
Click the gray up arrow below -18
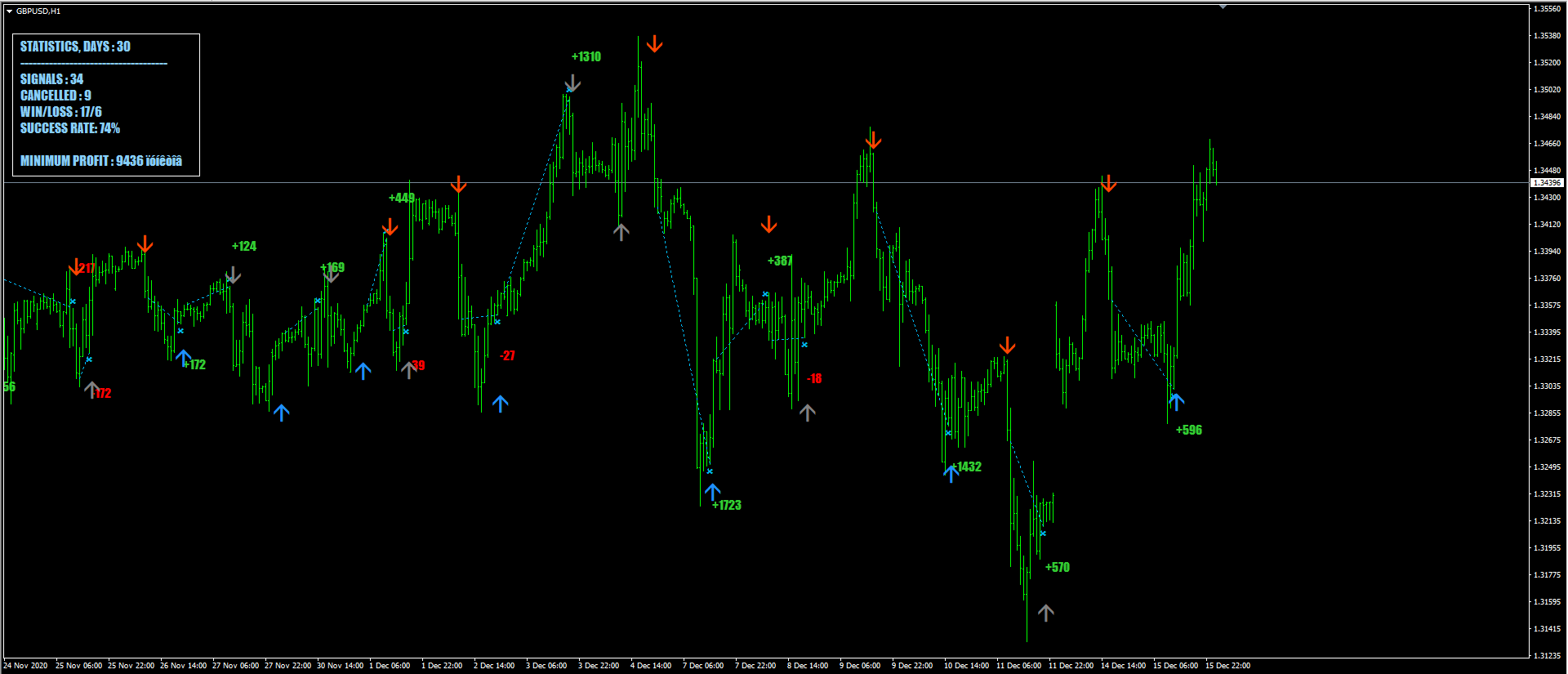click(808, 413)
